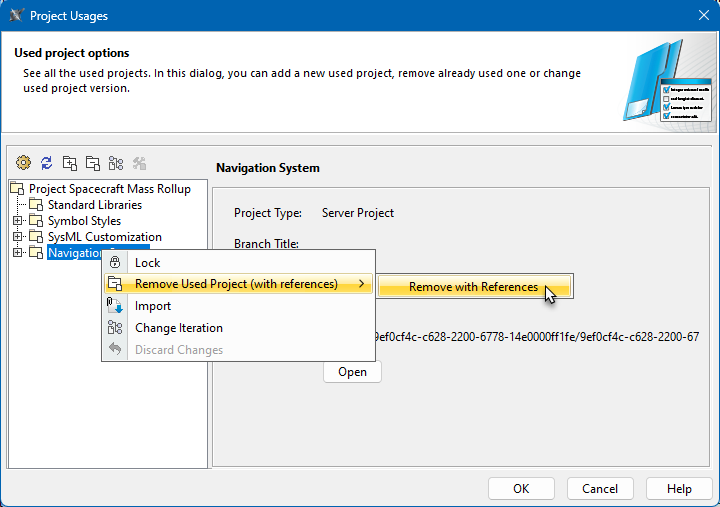
Task: Click the Import icon with blue arrow
Action: coord(115,306)
